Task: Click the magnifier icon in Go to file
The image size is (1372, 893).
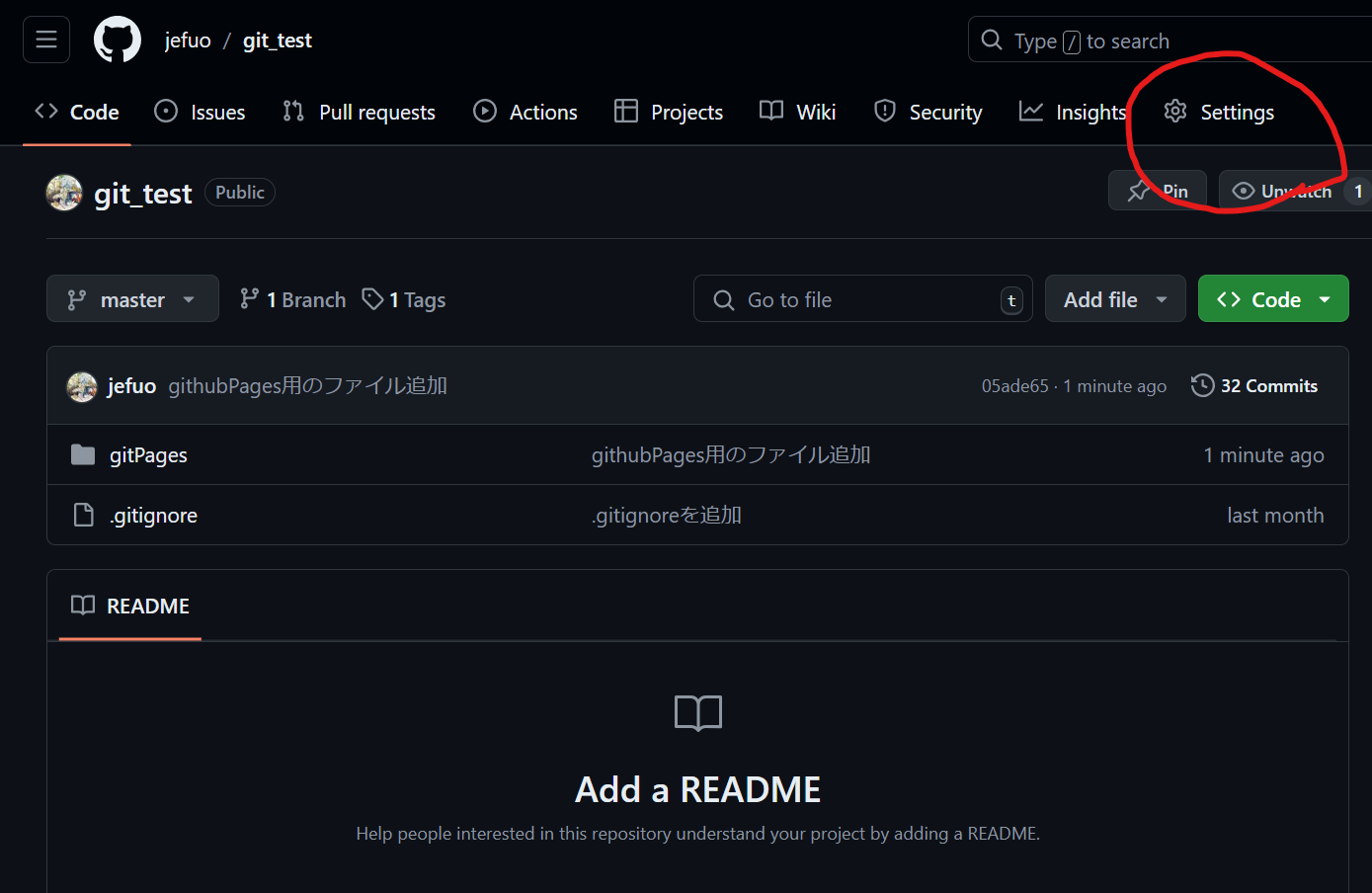Action: click(x=724, y=300)
